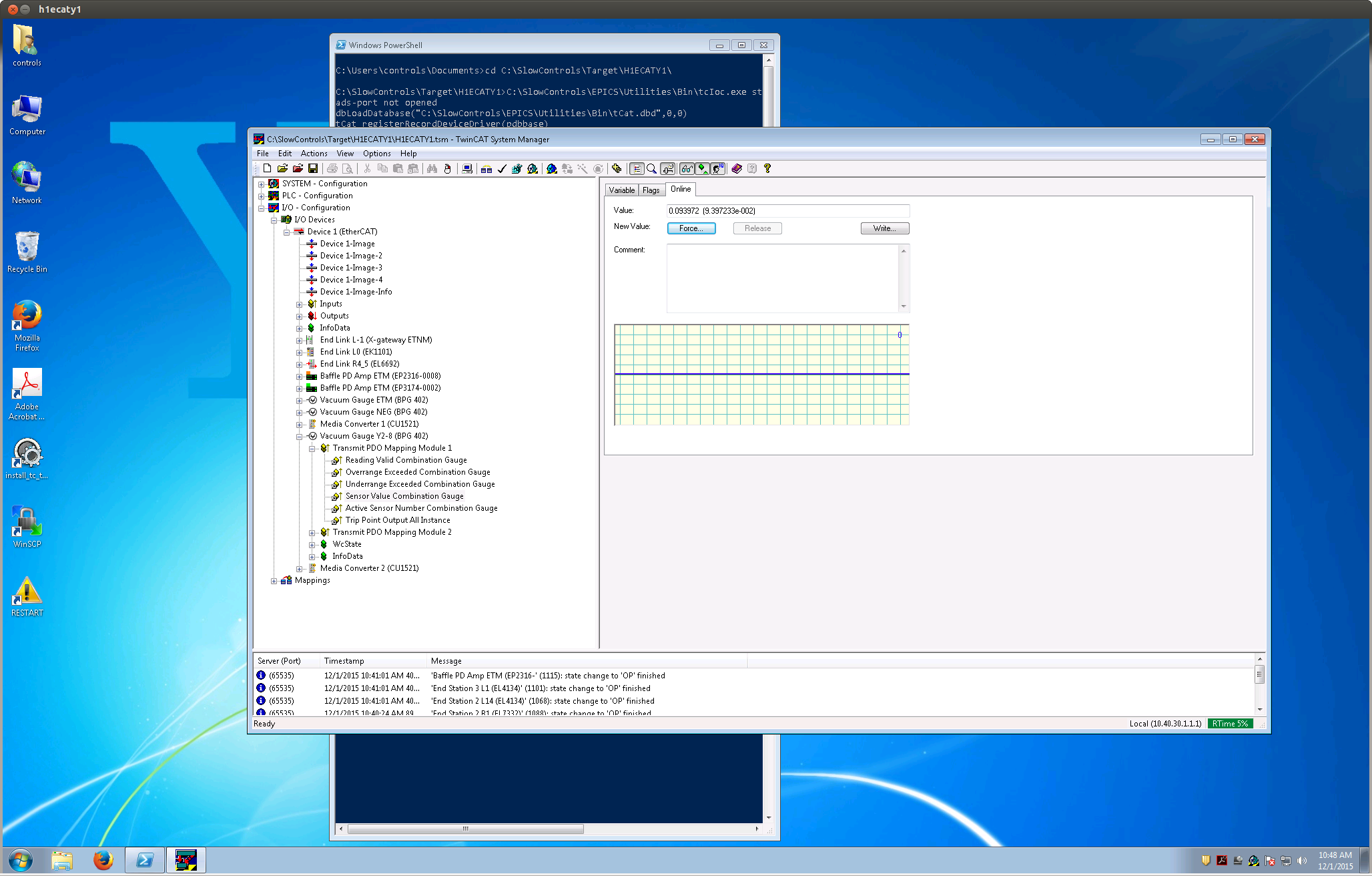Select Trip Point Output All Instance
The width and height of the screenshot is (1372, 876).
click(x=398, y=520)
